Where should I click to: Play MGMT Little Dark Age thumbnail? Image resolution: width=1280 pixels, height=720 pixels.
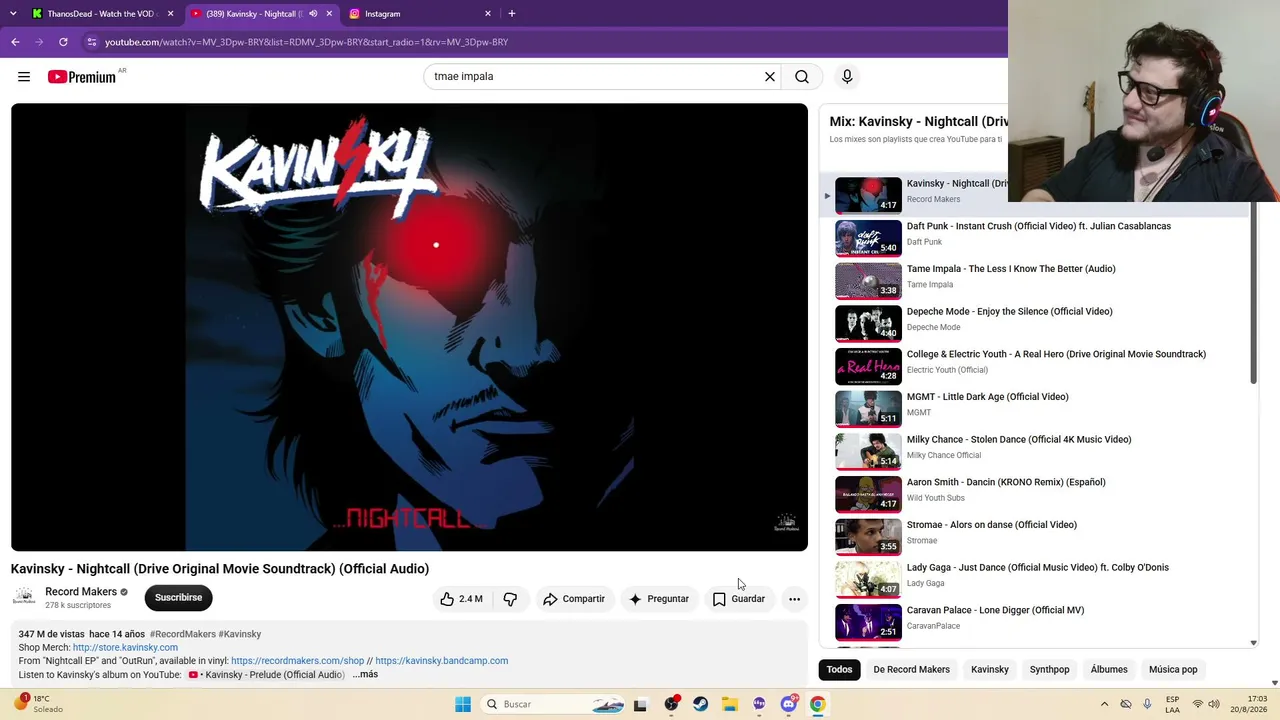click(868, 409)
